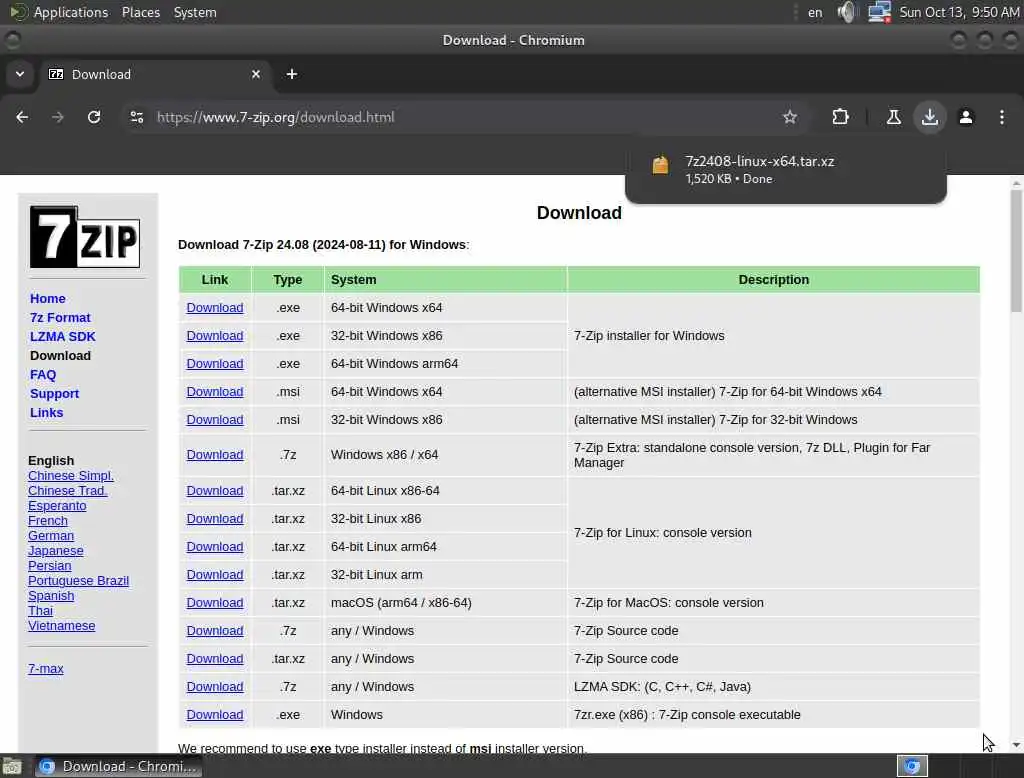Open the profile avatar menu
The width and height of the screenshot is (1024, 778).
(x=965, y=118)
